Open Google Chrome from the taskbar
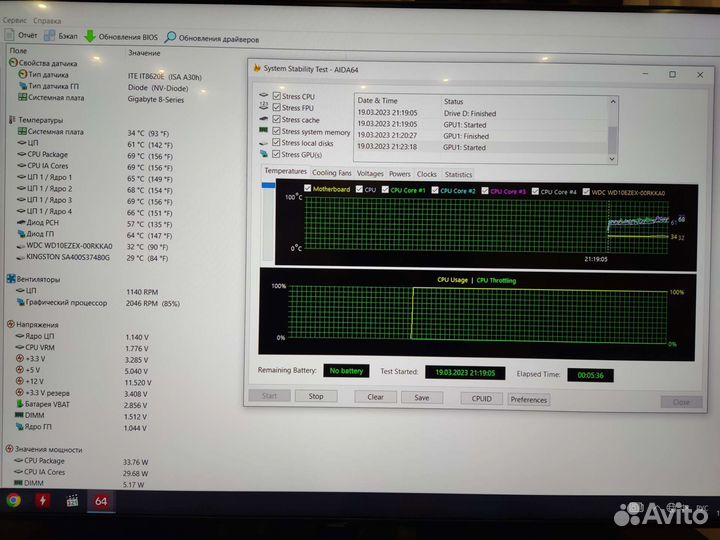Screen dimensions: 720x540 (x=13, y=500)
